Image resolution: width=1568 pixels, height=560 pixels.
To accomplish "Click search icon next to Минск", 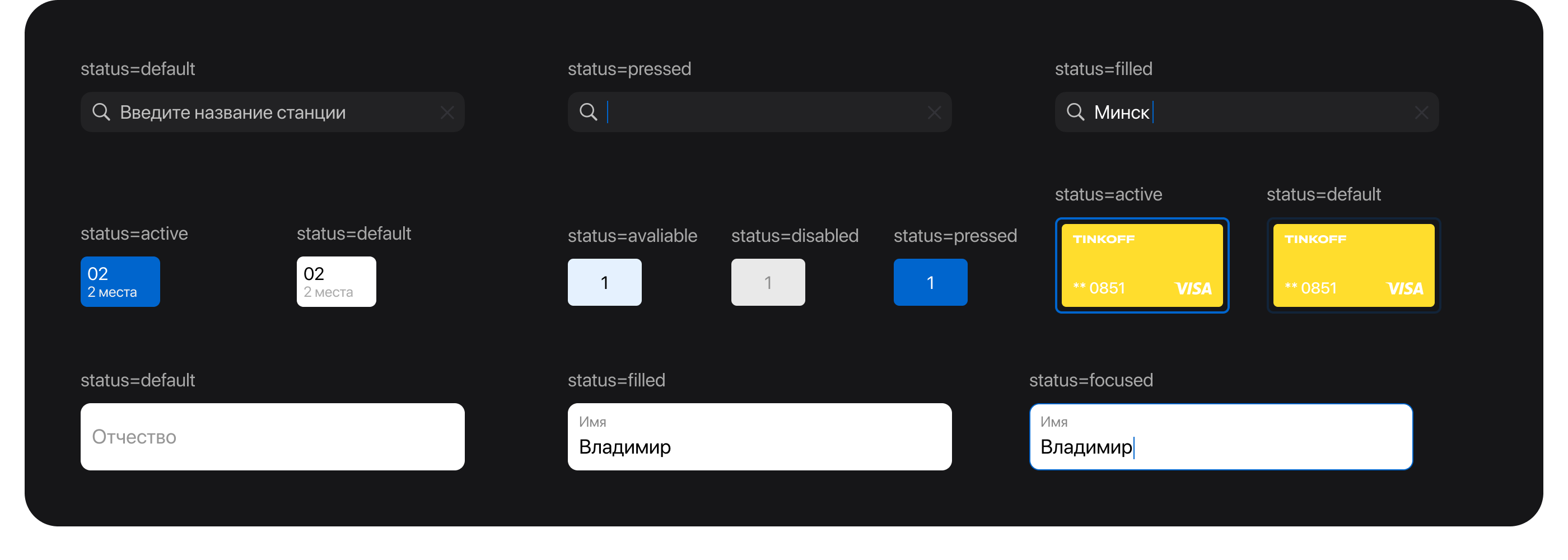I will (x=1075, y=112).
